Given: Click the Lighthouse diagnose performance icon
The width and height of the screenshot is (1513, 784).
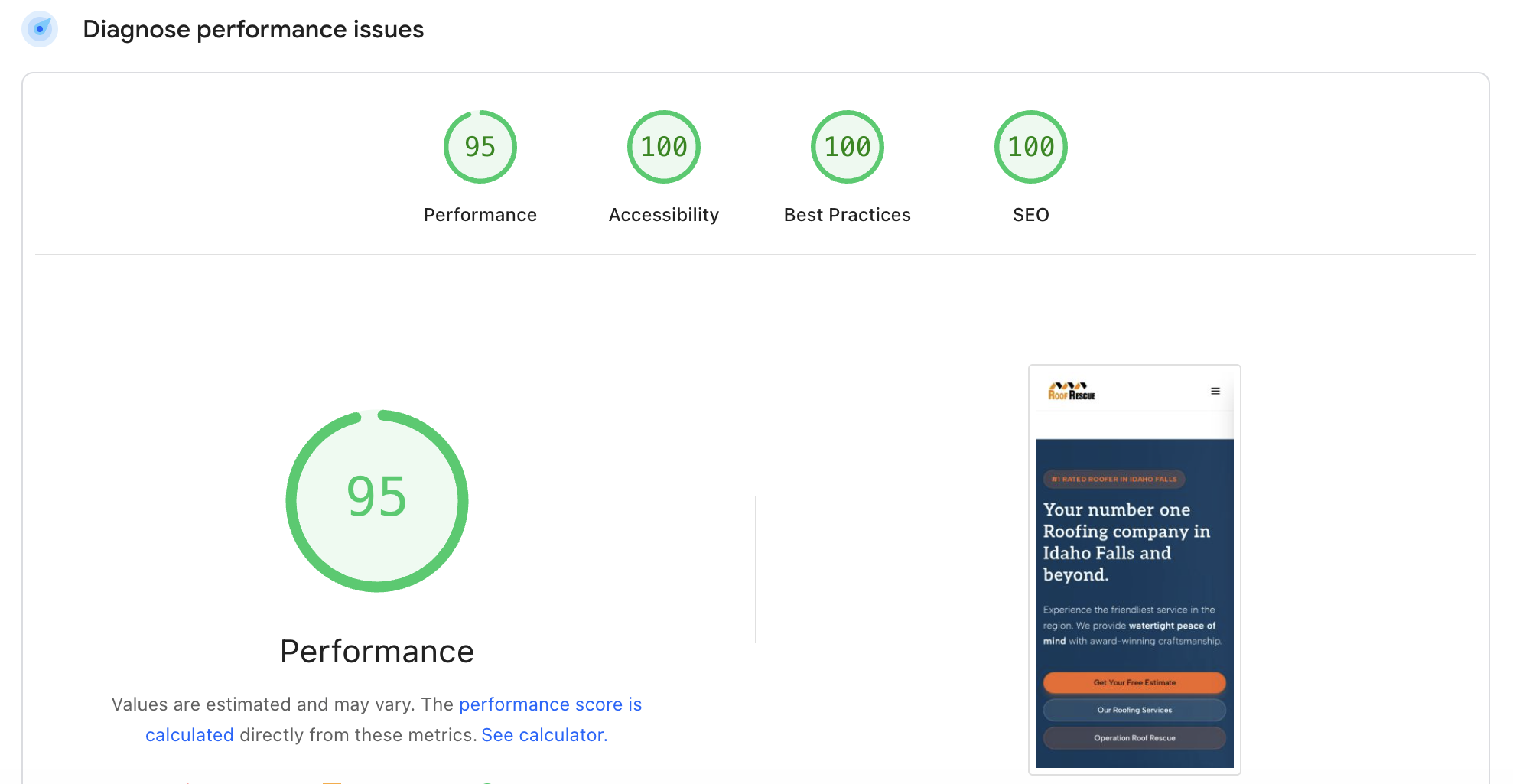Looking at the screenshot, I should coord(40,29).
